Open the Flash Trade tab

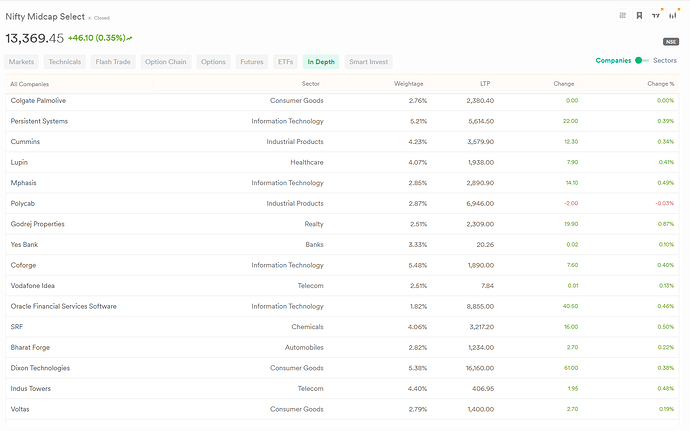pyautogui.click(x=113, y=62)
